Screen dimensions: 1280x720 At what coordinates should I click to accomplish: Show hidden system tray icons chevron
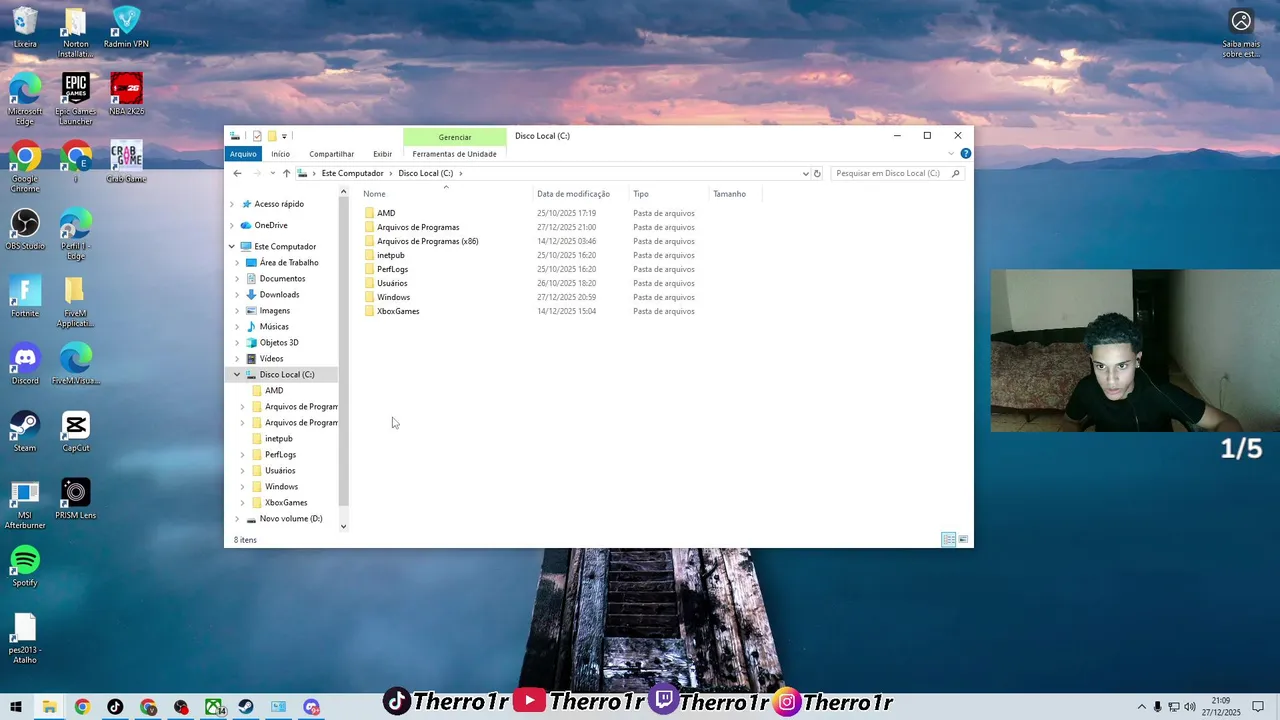1141,707
